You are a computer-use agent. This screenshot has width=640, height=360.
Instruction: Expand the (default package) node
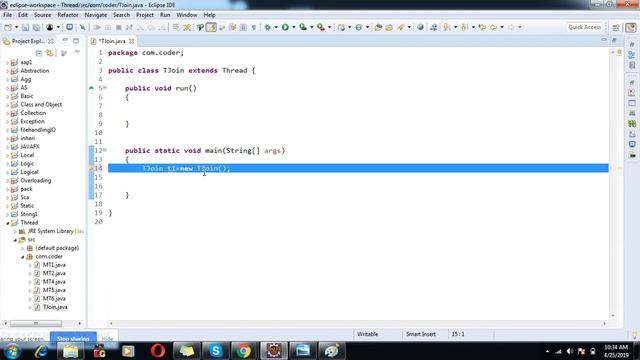[x=23, y=248]
